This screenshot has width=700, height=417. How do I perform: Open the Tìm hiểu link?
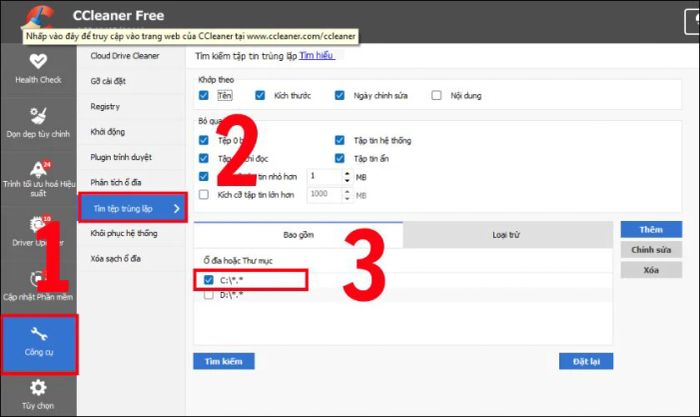click(x=316, y=55)
